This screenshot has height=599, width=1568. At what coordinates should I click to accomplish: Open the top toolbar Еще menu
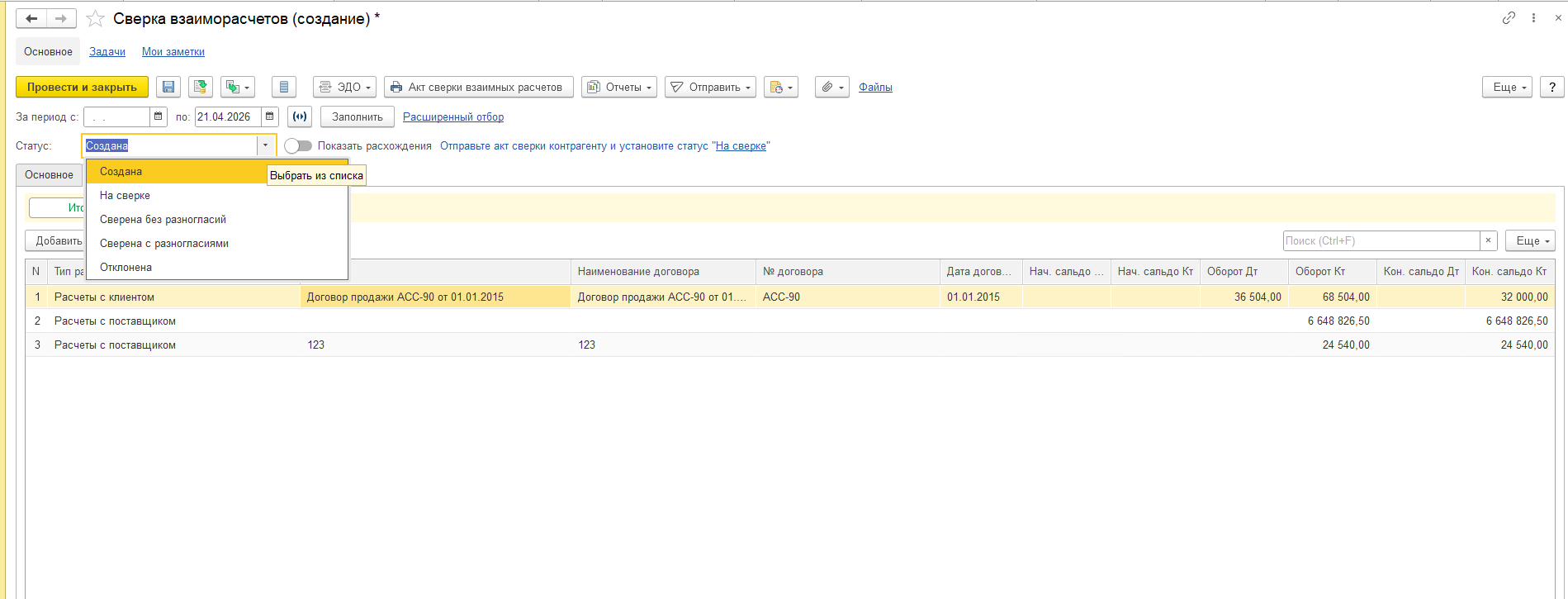(1508, 87)
